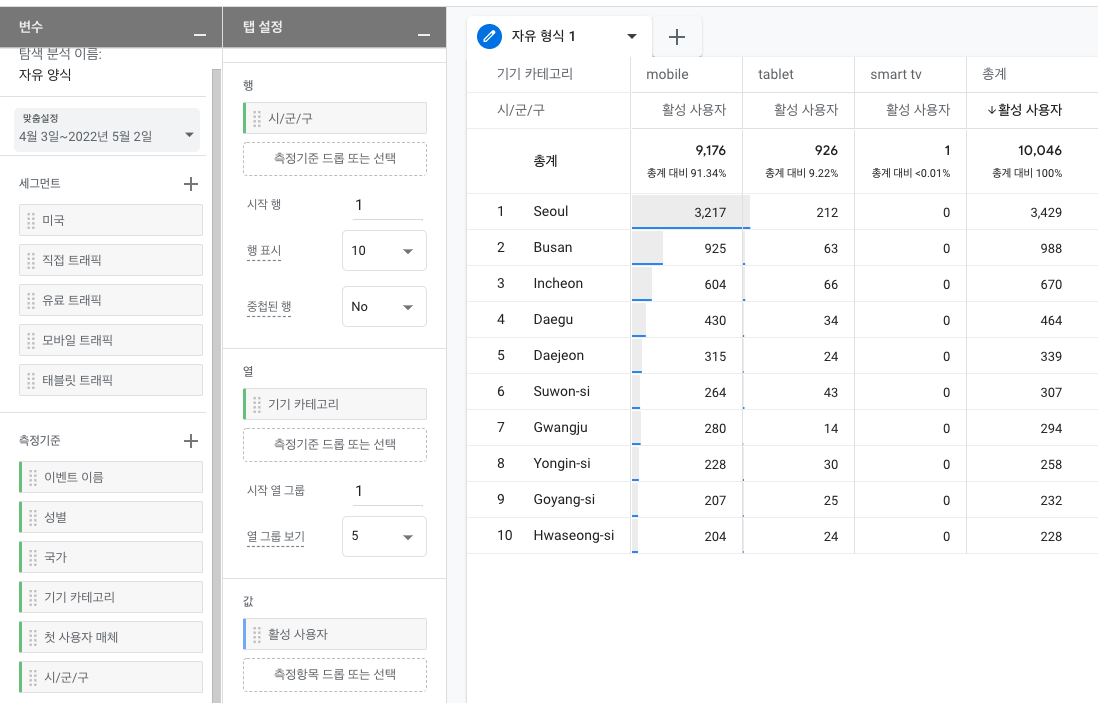Viewport: 1098px width, 703px height.
Task: Click the Busan row label
Action: click(553, 247)
